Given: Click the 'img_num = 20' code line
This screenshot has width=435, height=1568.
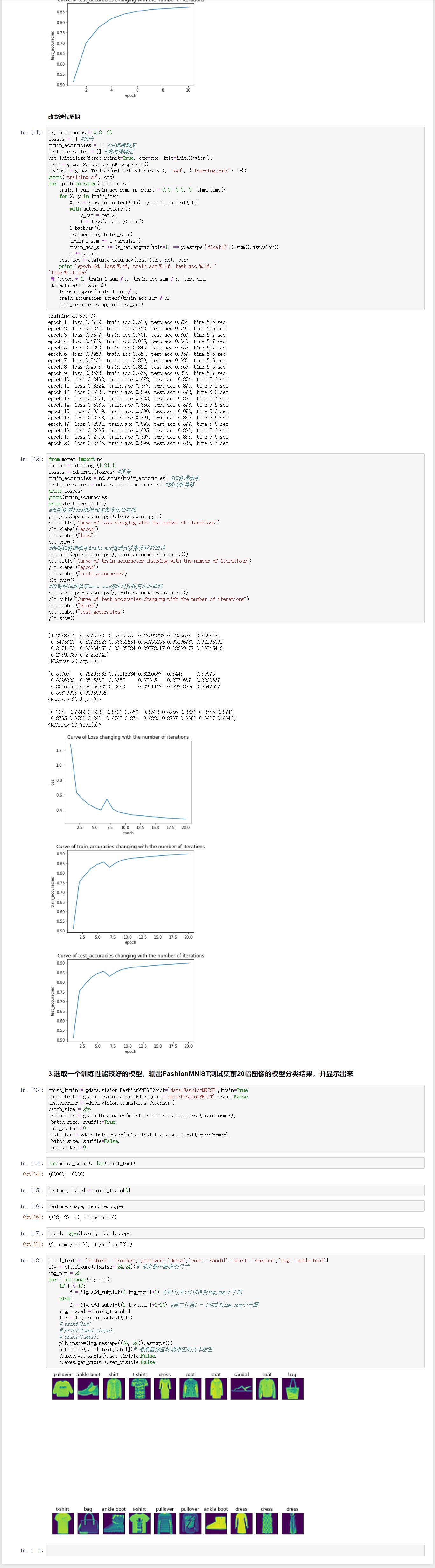Looking at the screenshot, I should coord(65,1273).
